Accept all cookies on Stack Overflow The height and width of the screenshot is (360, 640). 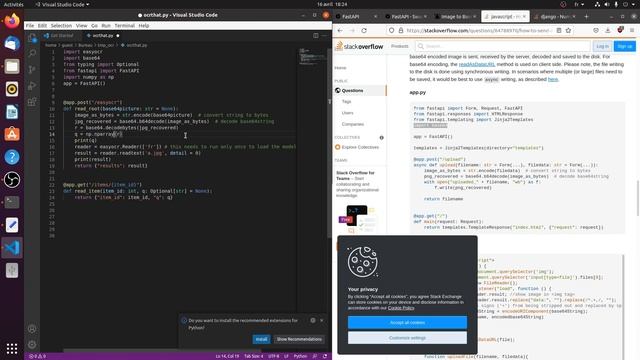(407, 322)
